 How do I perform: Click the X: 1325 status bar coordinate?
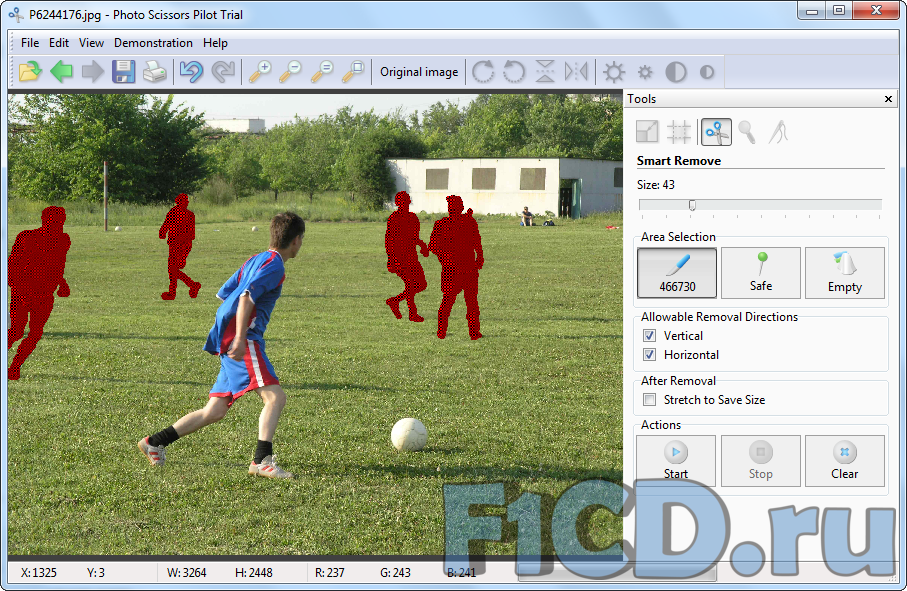pos(39,572)
